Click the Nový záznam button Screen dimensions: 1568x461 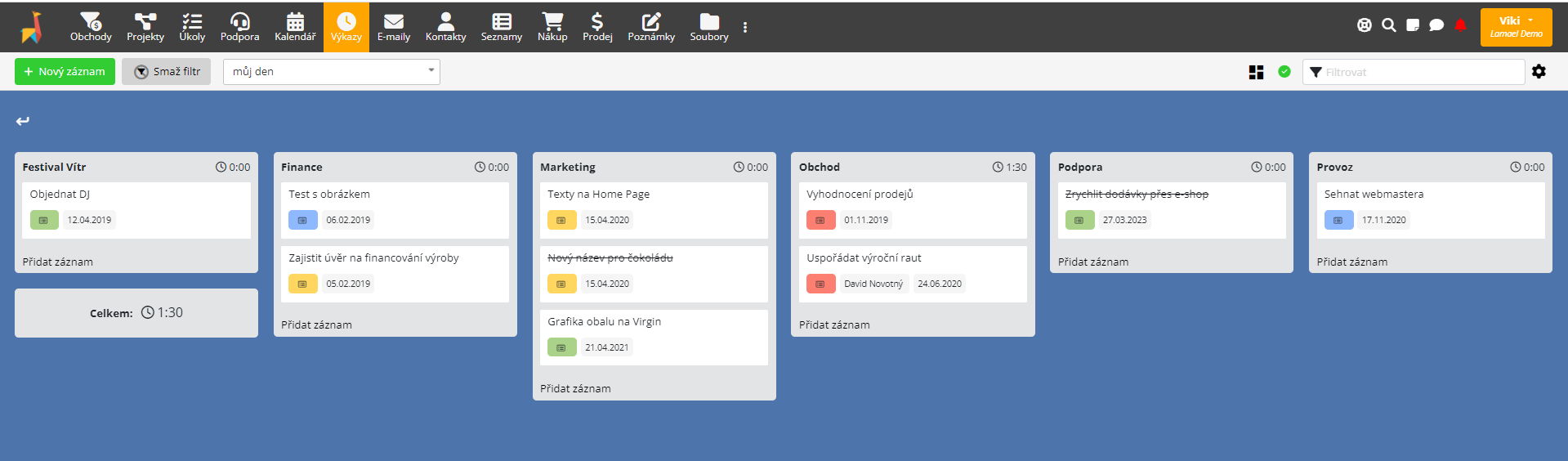(65, 72)
